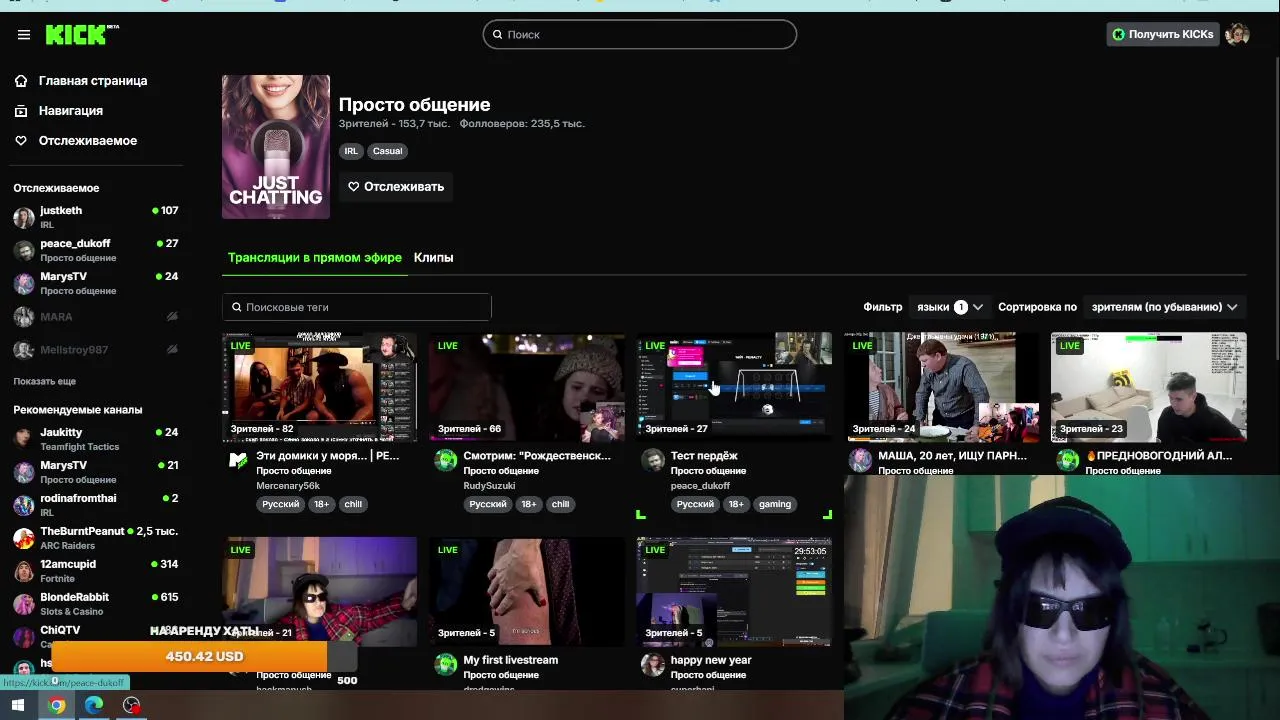1280x720 pixels.
Task: Click the avatar beside My first livestream
Action: point(446,664)
